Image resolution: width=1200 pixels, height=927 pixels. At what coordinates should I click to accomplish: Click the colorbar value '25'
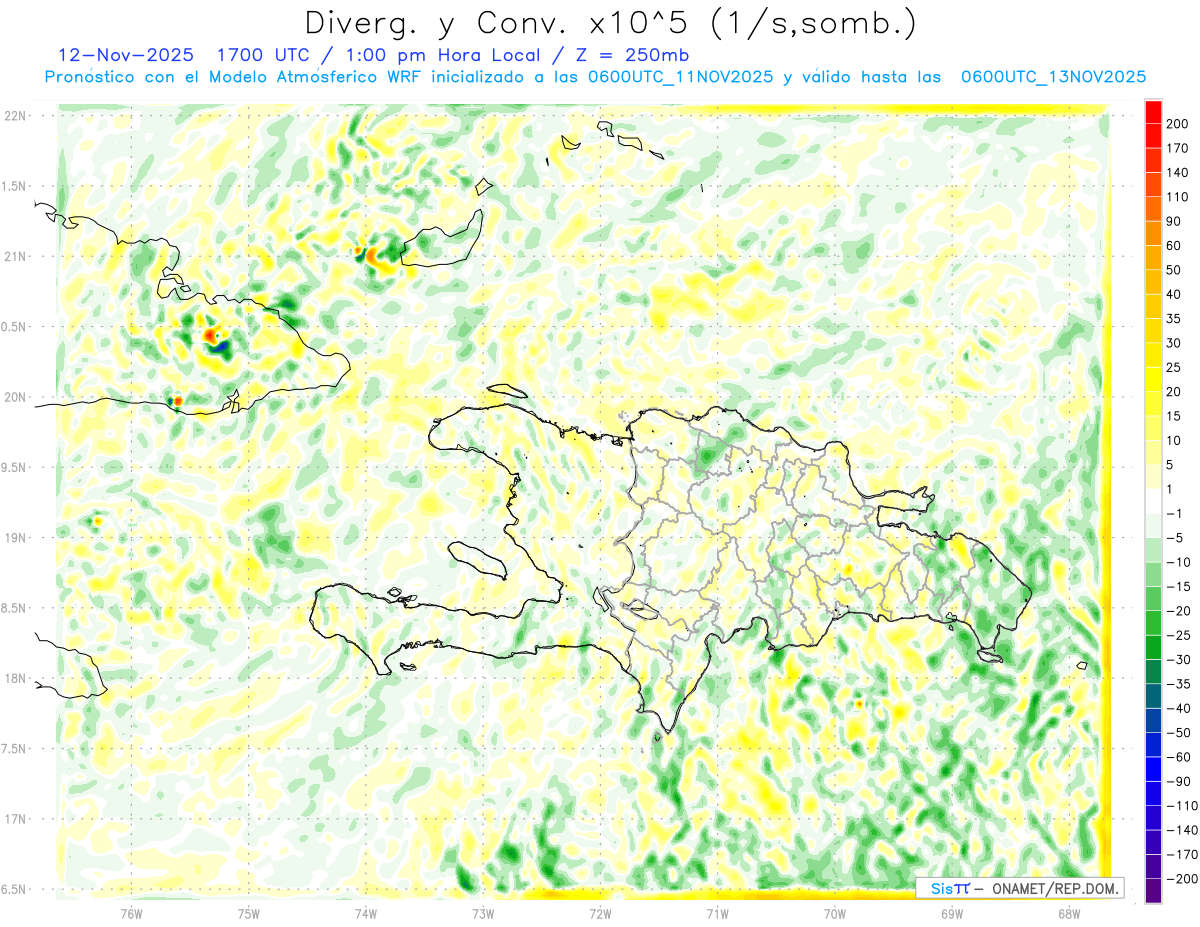1175,368
